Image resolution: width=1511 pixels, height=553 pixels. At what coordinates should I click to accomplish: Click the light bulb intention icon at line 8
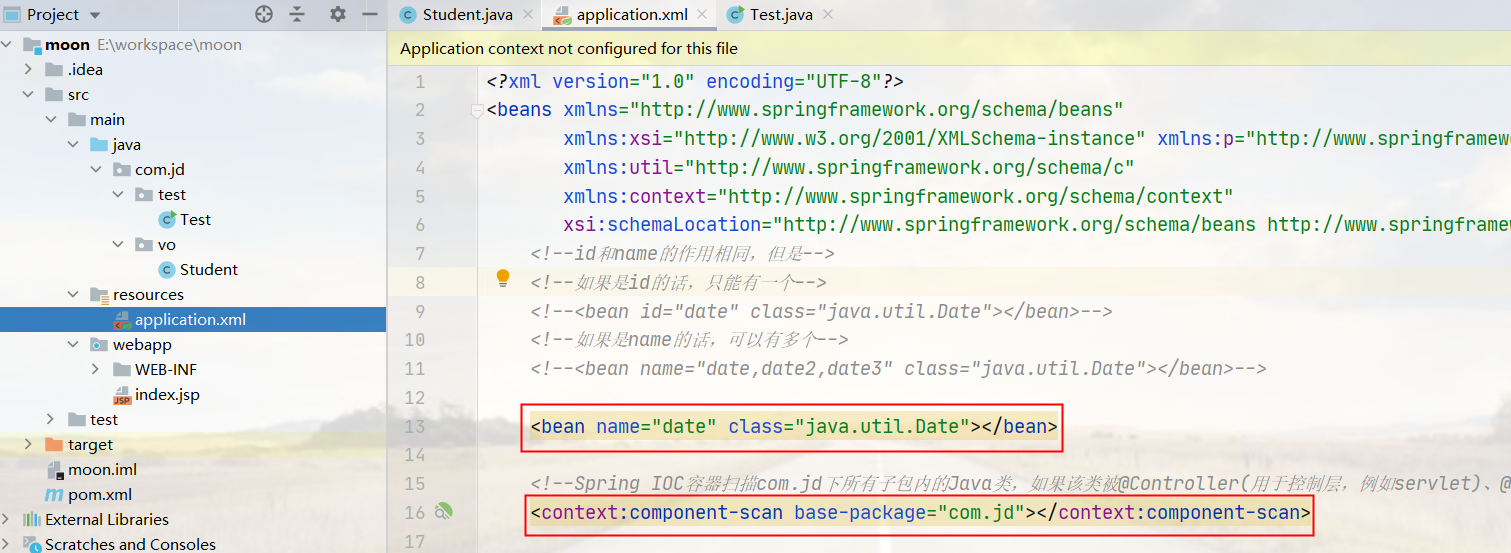tap(503, 278)
